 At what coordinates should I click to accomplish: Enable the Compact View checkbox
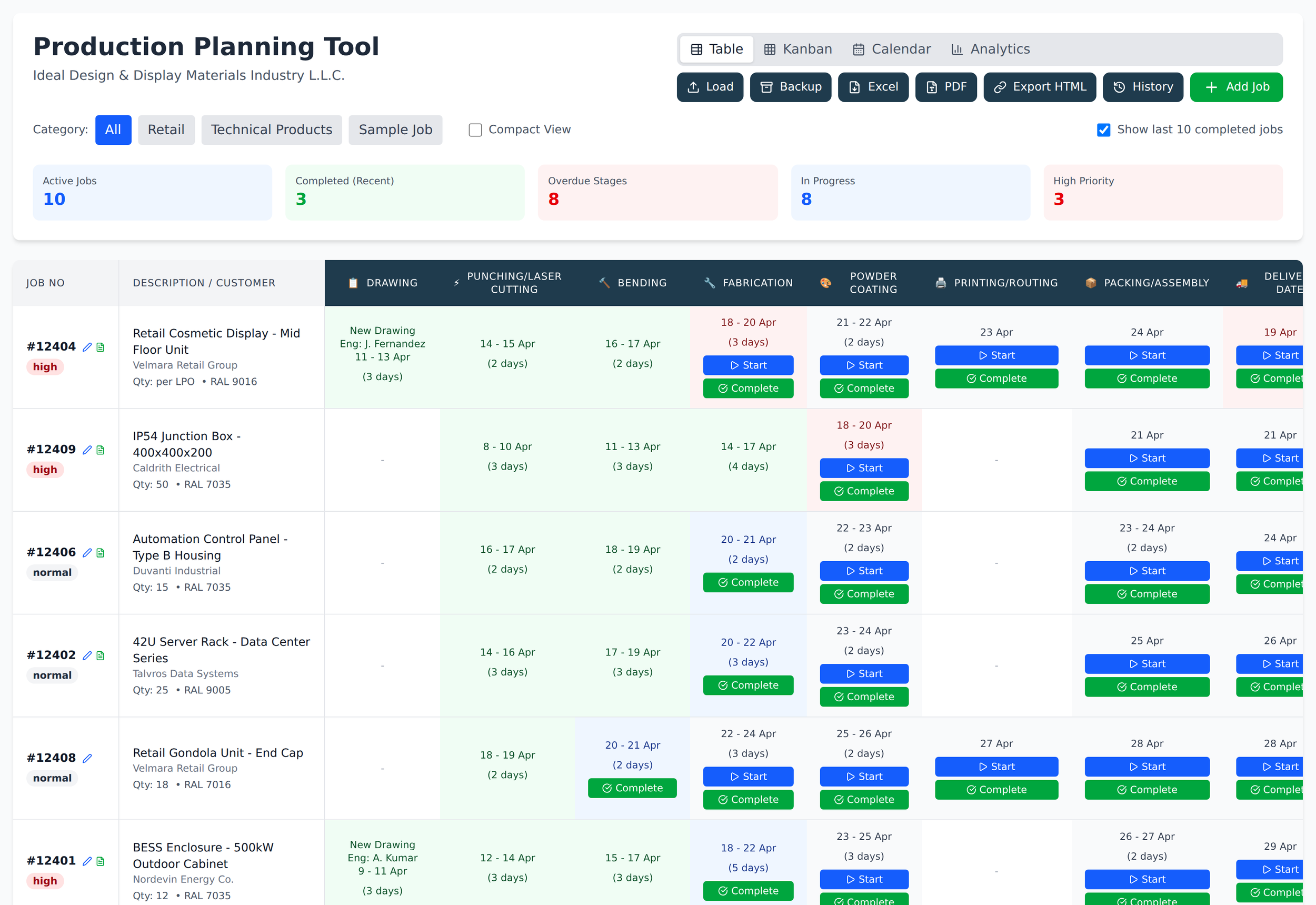pos(475,130)
